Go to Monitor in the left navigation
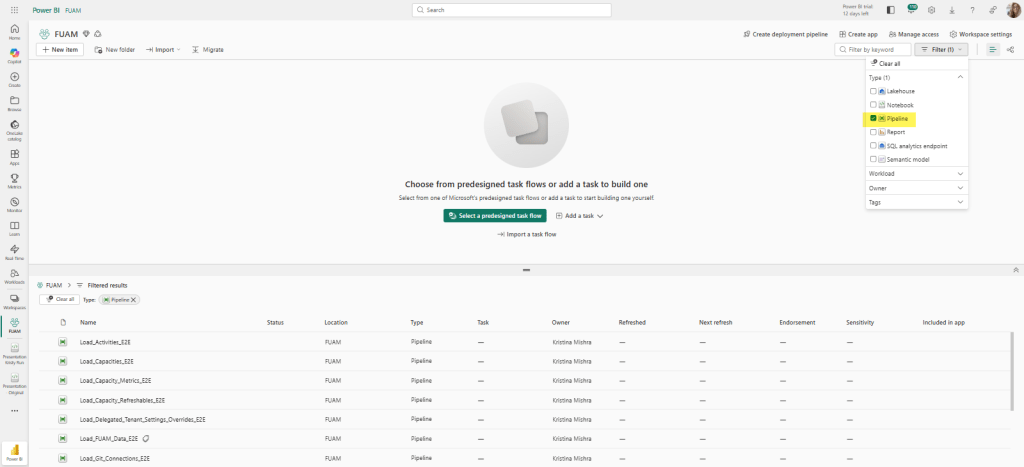The width and height of the screenshot is (1024, 467). [14, 203]
